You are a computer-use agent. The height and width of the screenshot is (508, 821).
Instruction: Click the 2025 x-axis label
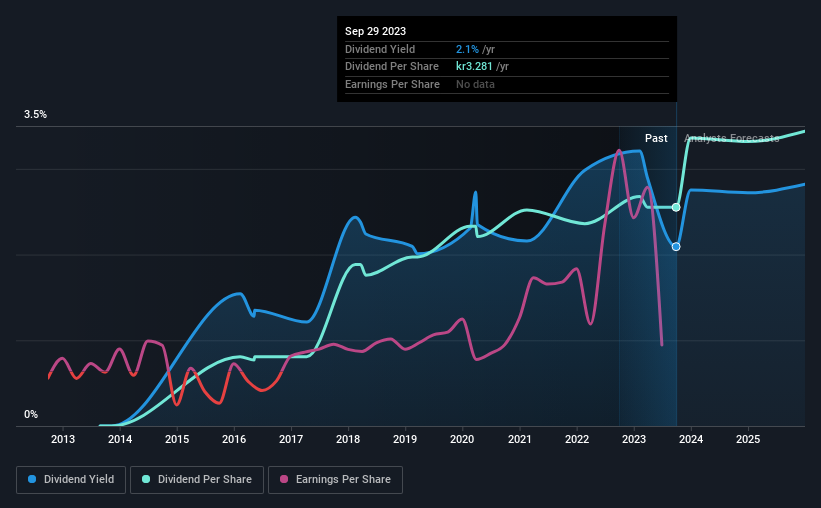[748, 439]
